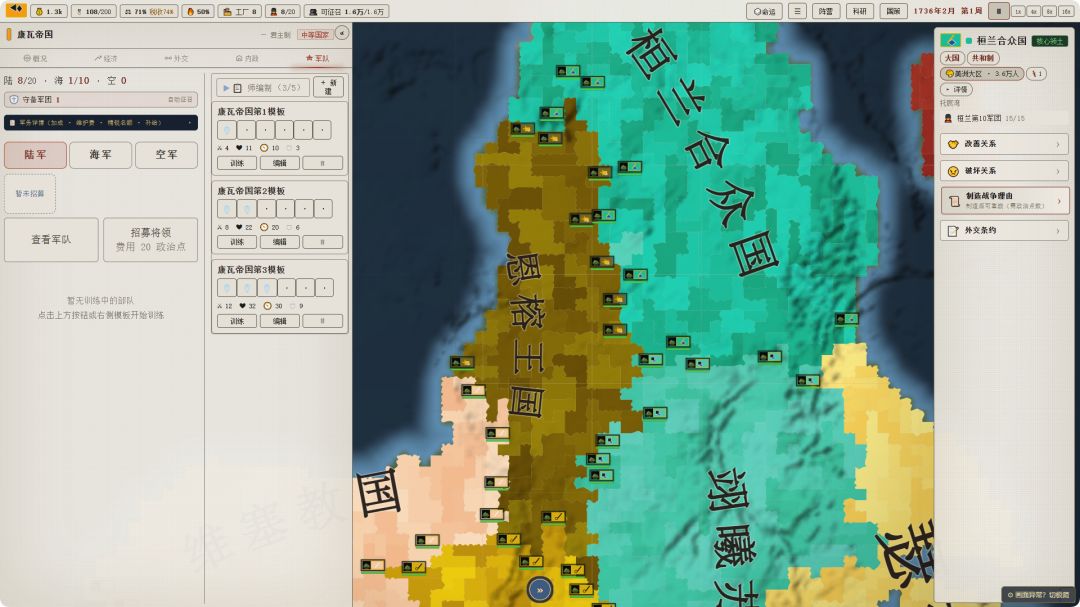Viewport: 1080px width, 607px height.
Task: Click first unit slot of 康瓦帝国第1模板
Action: (x=227, y=130)
